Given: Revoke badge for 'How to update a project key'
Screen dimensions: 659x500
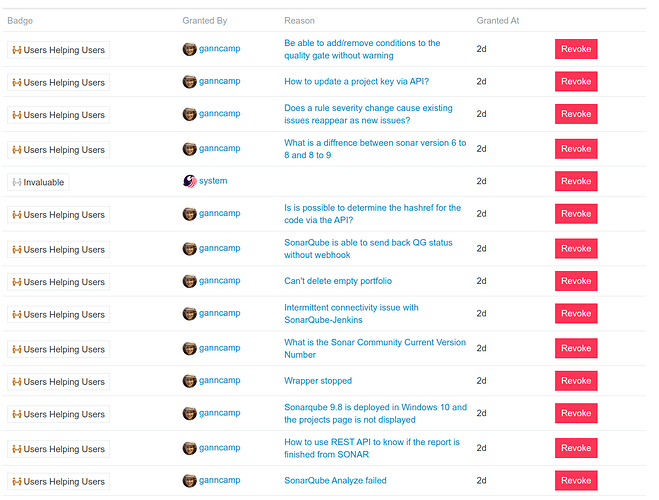Looking at the screenshot, I should 576,82.
